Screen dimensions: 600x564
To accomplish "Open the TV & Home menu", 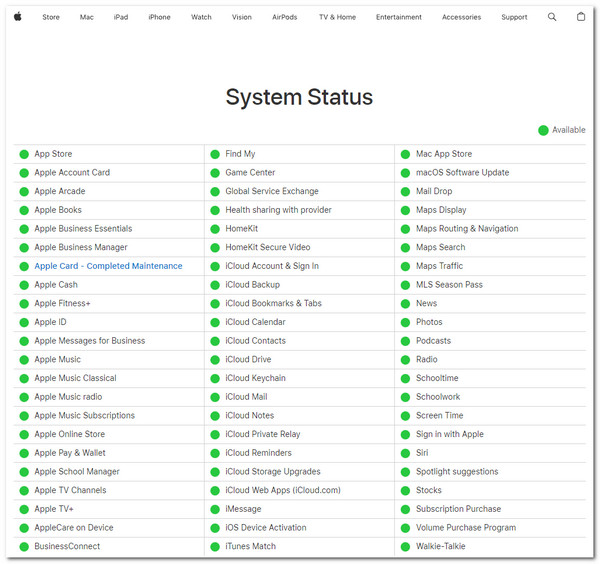I will pyautogui.click(x=338, y=17).
